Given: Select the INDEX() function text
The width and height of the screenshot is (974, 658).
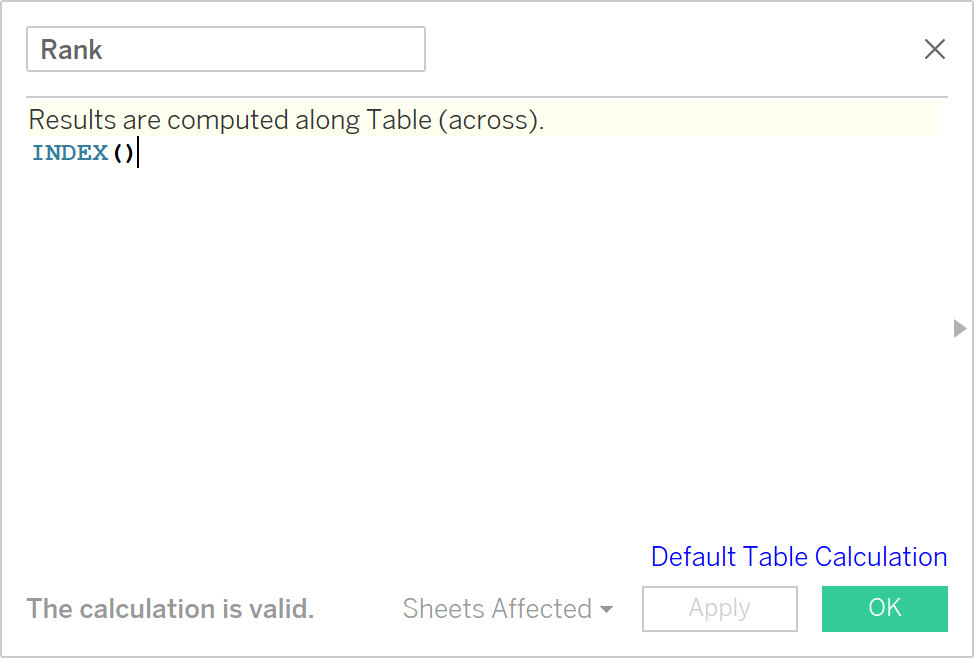Looking at the screenshot, I should (x=80, y=152).
